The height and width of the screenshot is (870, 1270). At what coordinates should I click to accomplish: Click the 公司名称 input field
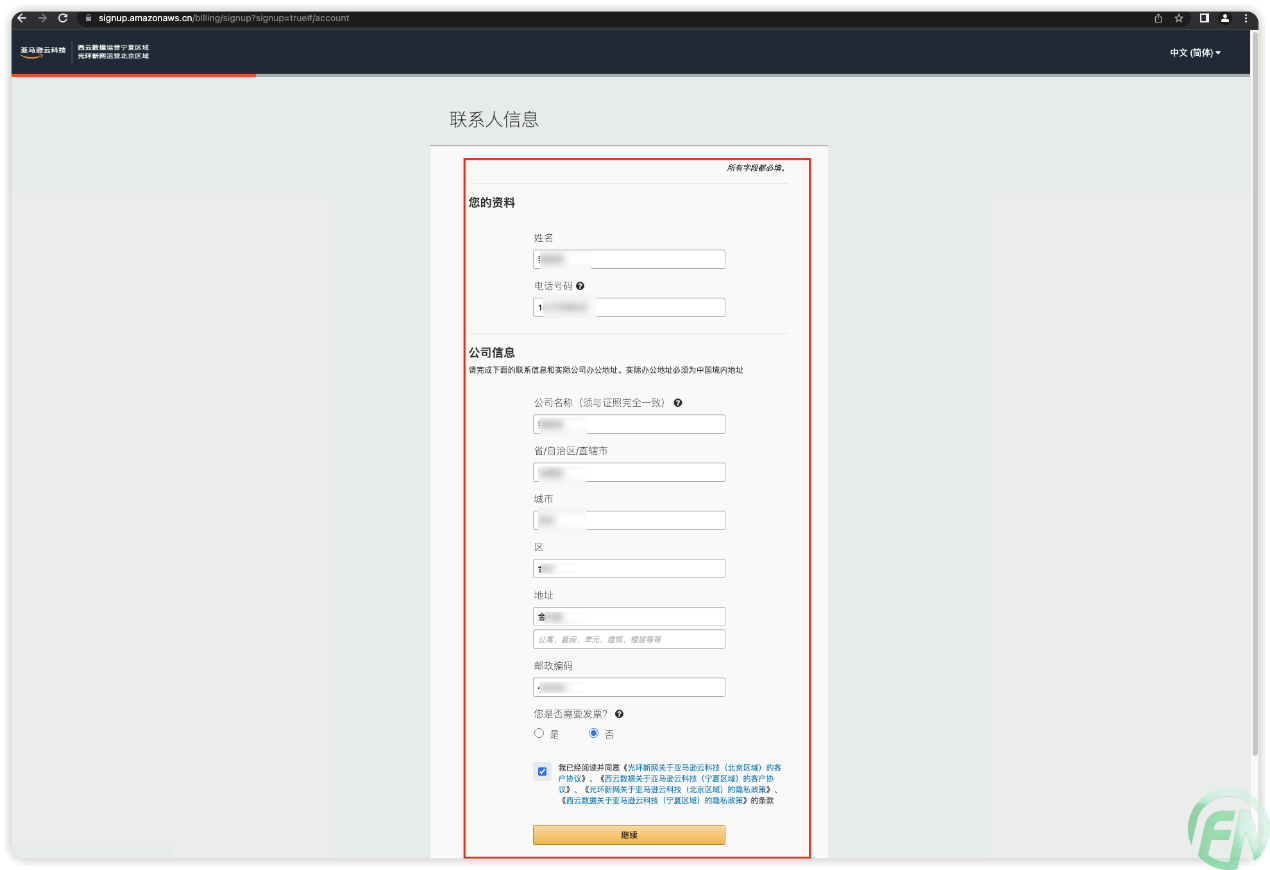click(629, 424)
